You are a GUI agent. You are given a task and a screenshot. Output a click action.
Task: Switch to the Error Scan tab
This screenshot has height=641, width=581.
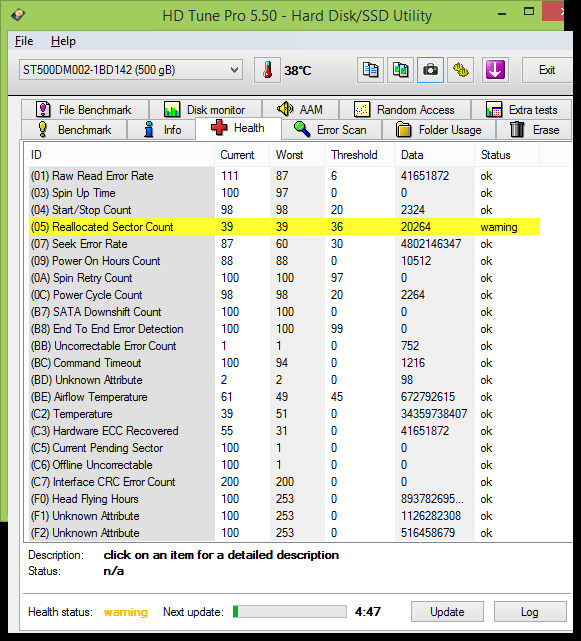[331, 130]
